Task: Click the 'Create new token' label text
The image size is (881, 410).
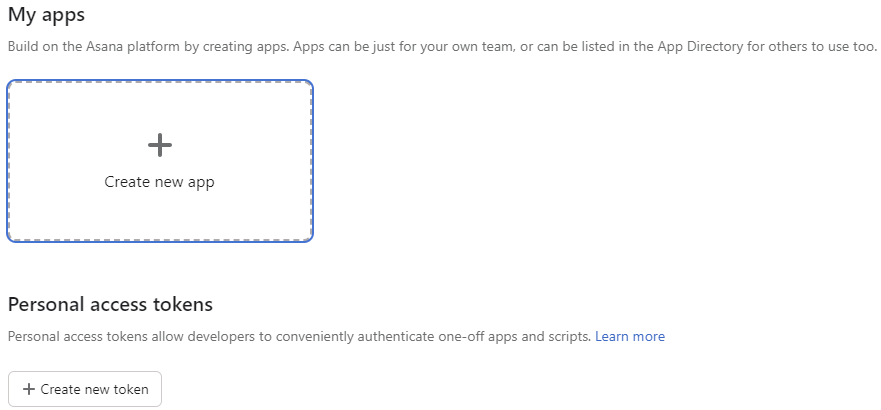Action: (94, 389)
